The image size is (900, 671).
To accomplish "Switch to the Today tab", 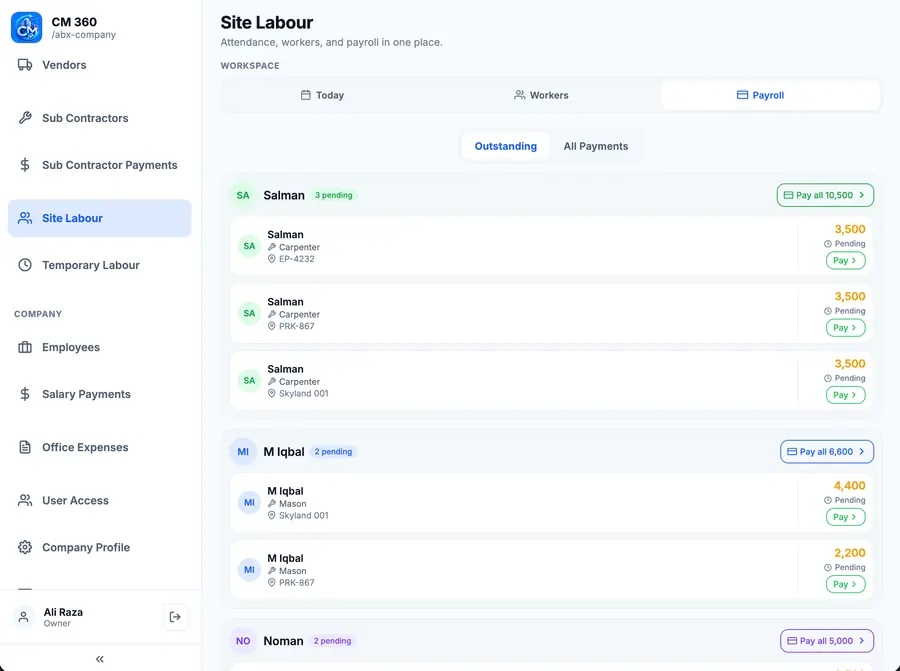I will [x=322, y=95].
